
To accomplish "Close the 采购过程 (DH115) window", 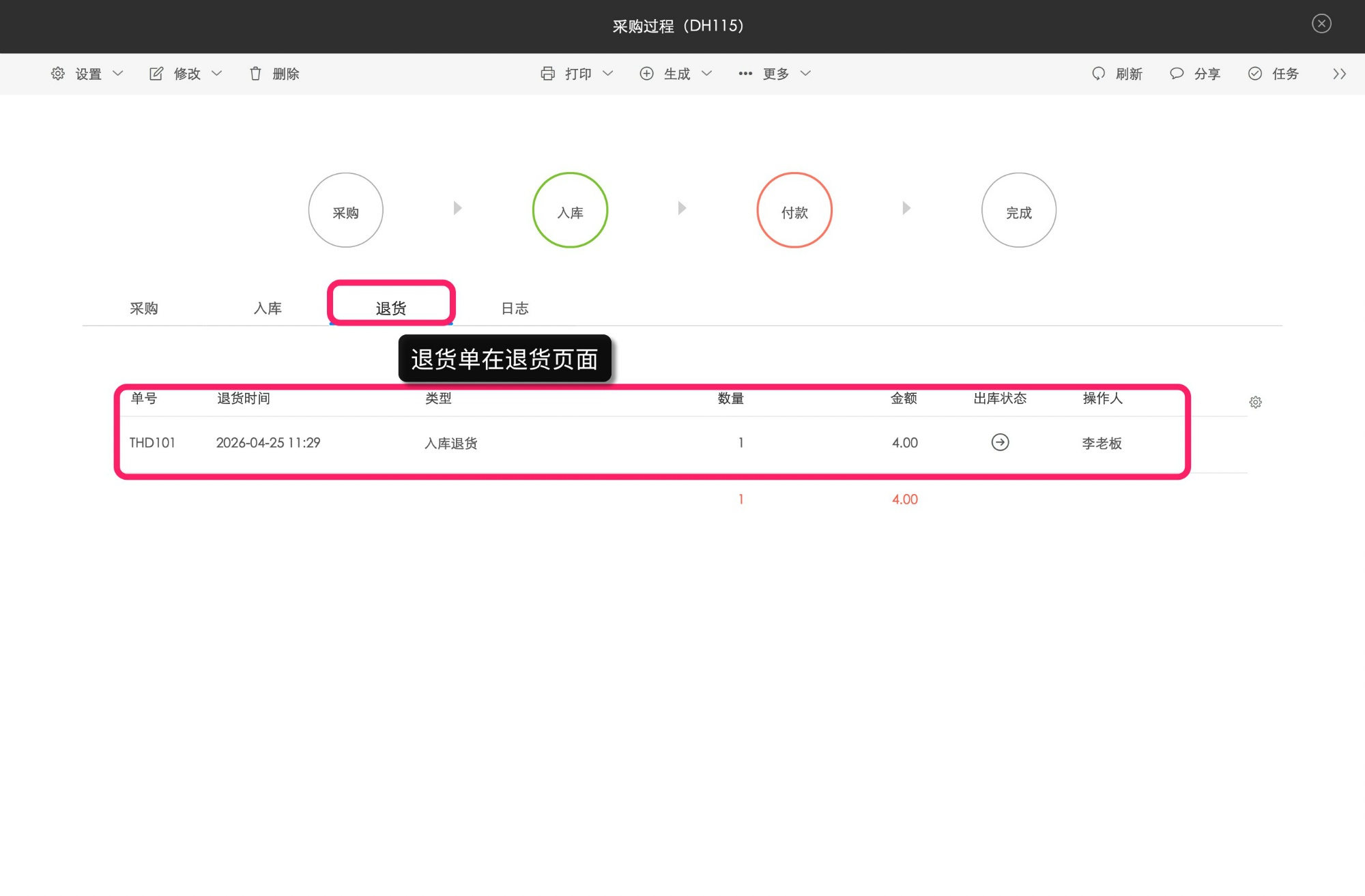I will [1321, 24].
